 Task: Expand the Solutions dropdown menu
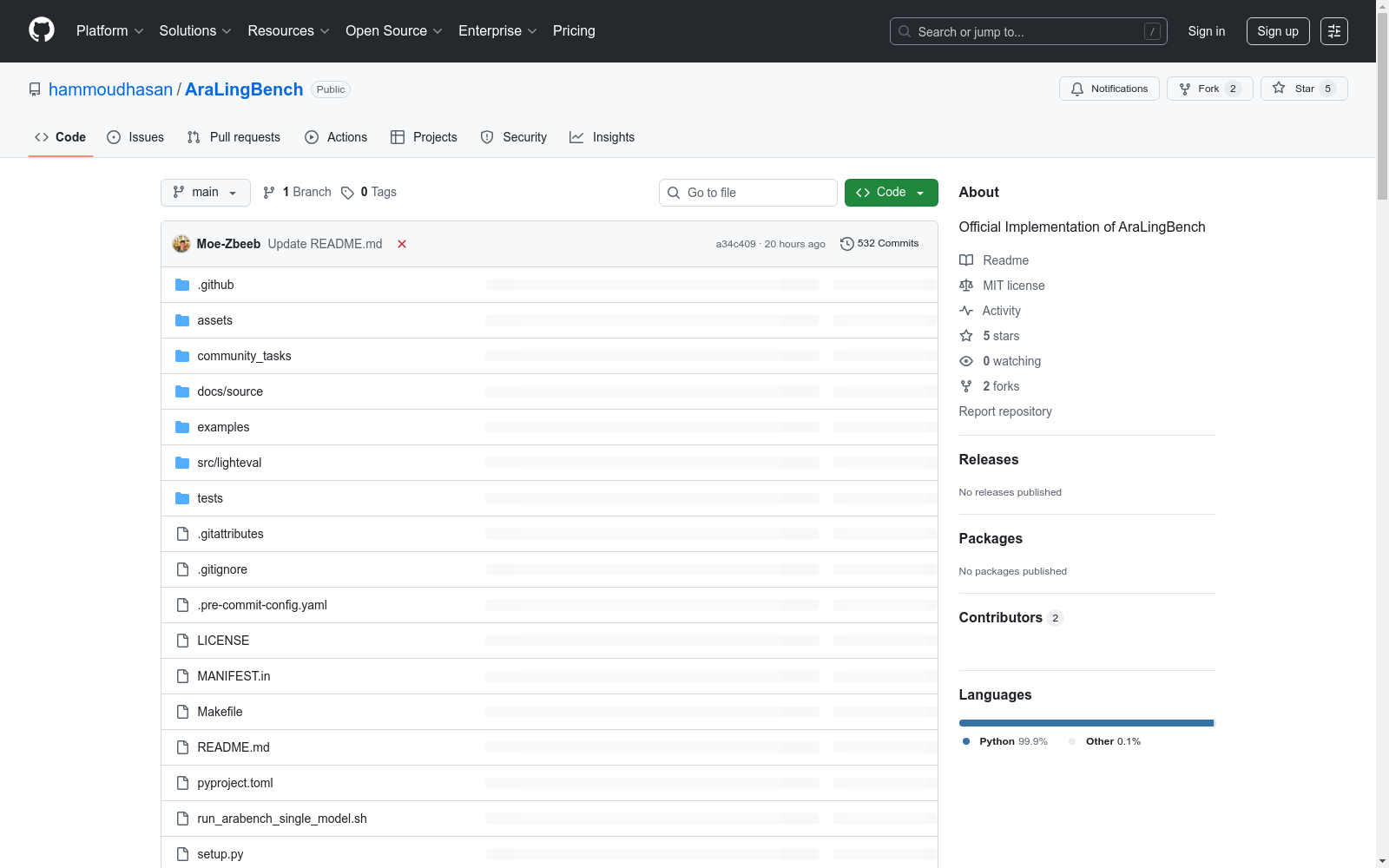195,31
